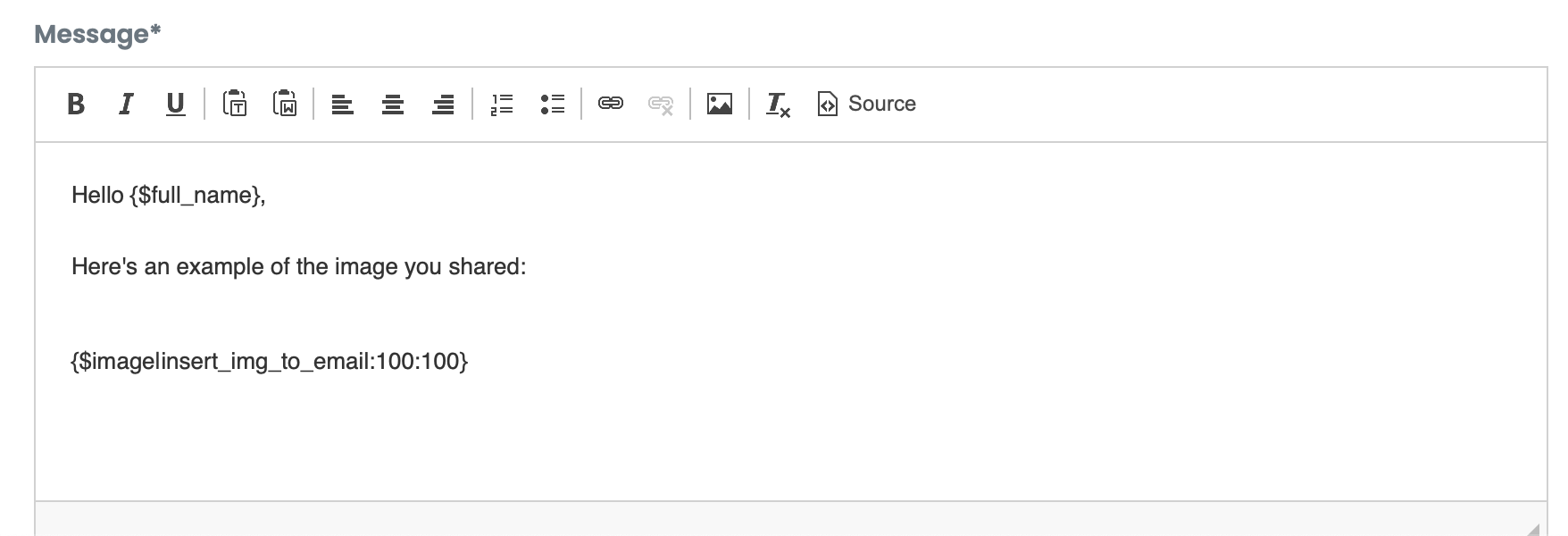Align text to the left

tap(343, 105)
